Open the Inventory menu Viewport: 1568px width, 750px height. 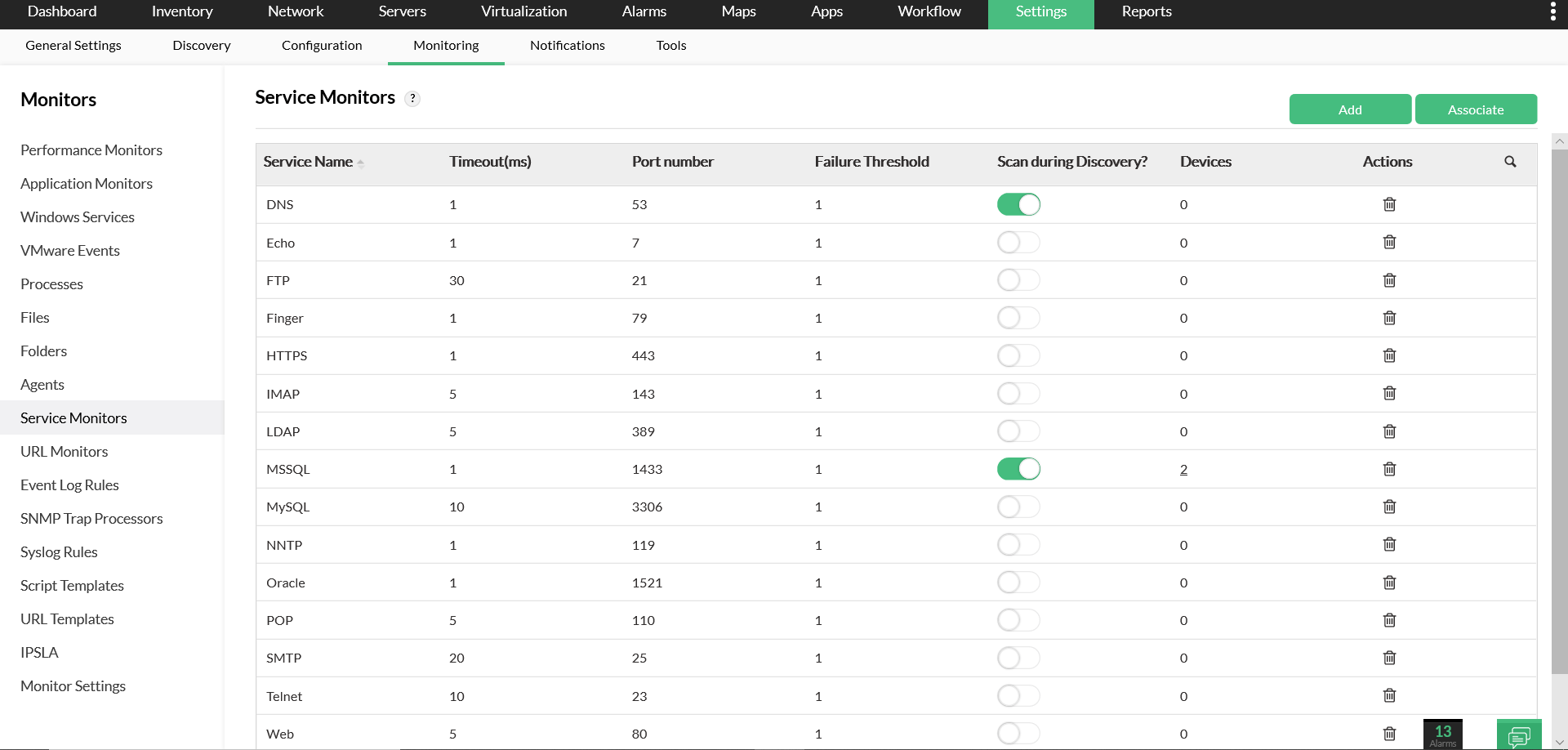[181, 11]
